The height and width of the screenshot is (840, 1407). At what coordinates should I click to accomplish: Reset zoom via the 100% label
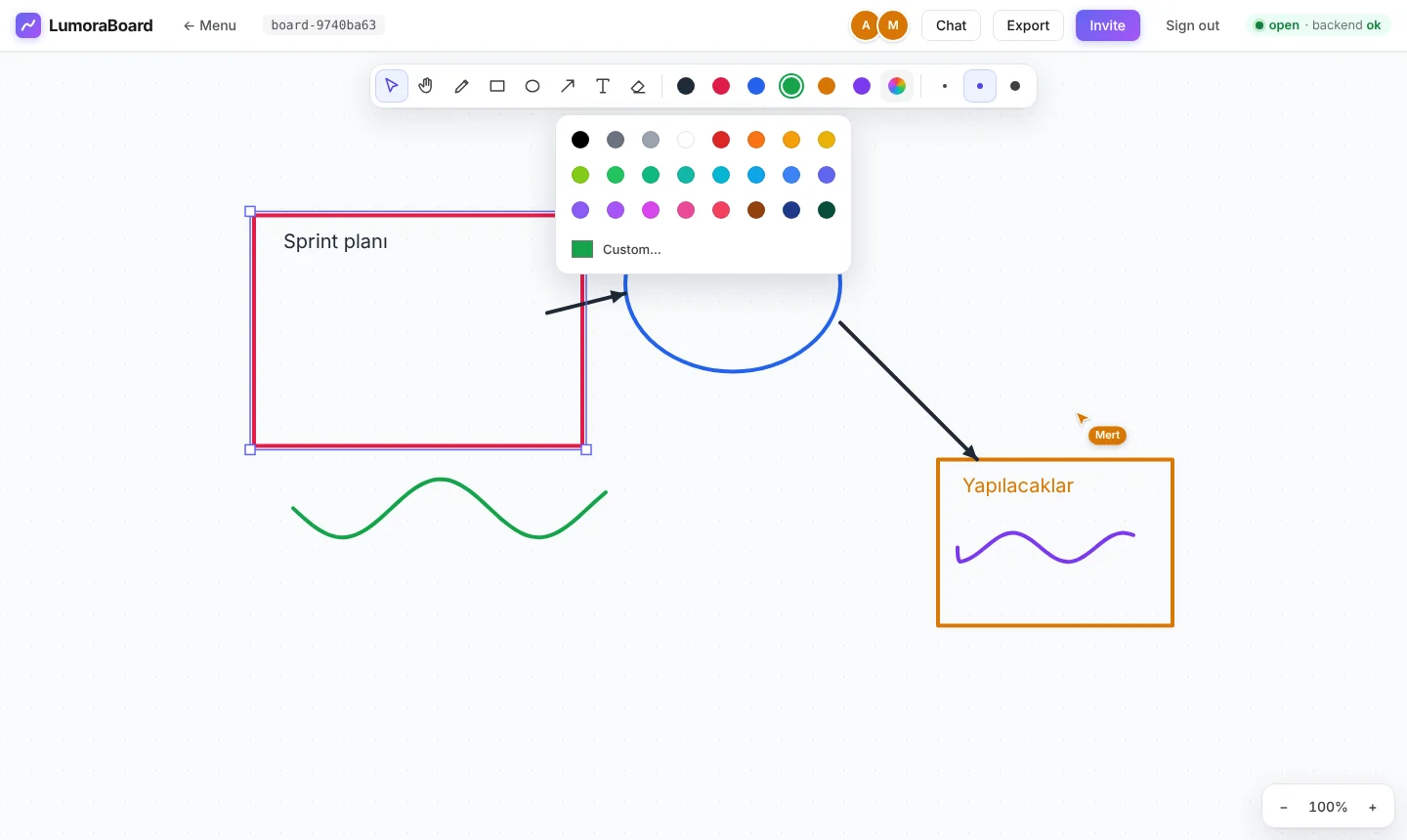pyautogui.click(x=1328, y=807)
